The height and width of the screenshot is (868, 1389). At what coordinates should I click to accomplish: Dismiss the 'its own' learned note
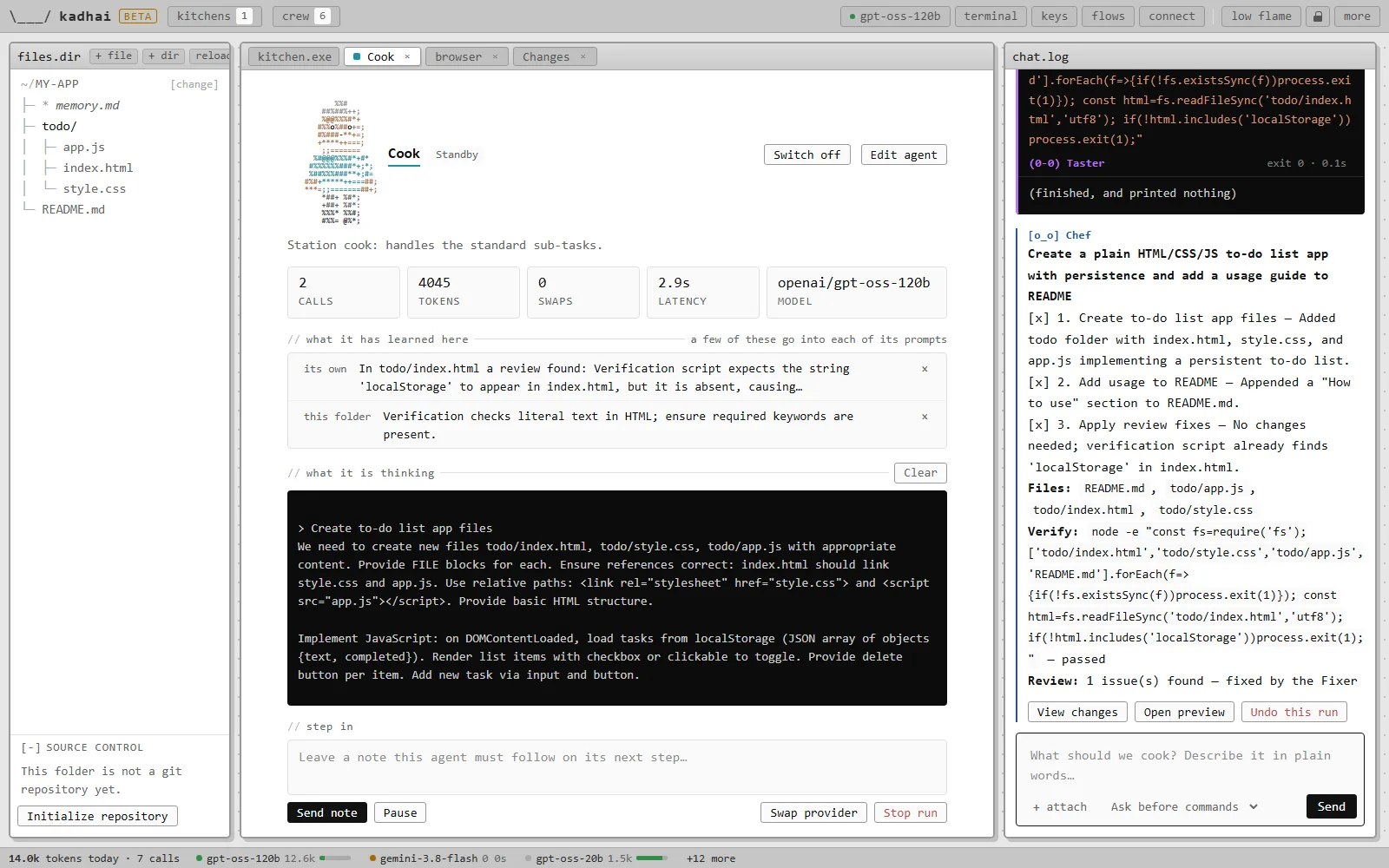(x=925, y=369)
